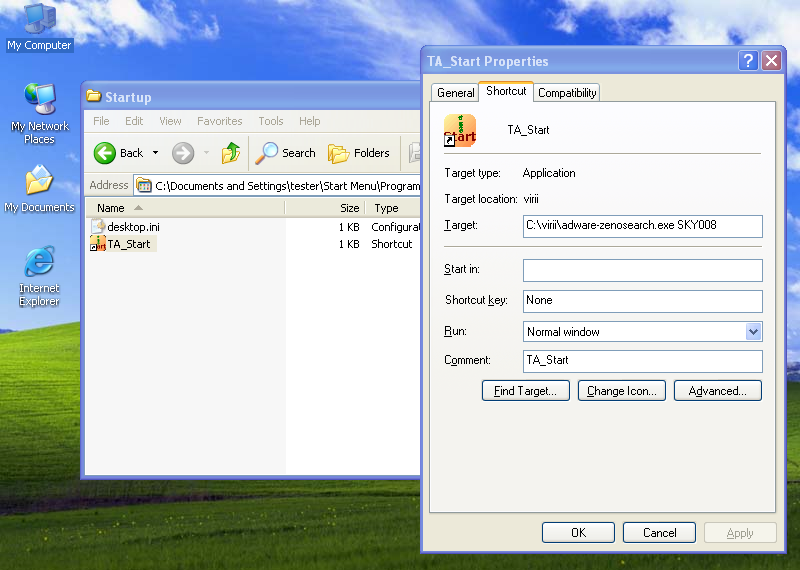Viewport: 800px width, 570px height.
Task: Click the Up folder icon in Startup toolbar
Action: (x=231, y=153)
